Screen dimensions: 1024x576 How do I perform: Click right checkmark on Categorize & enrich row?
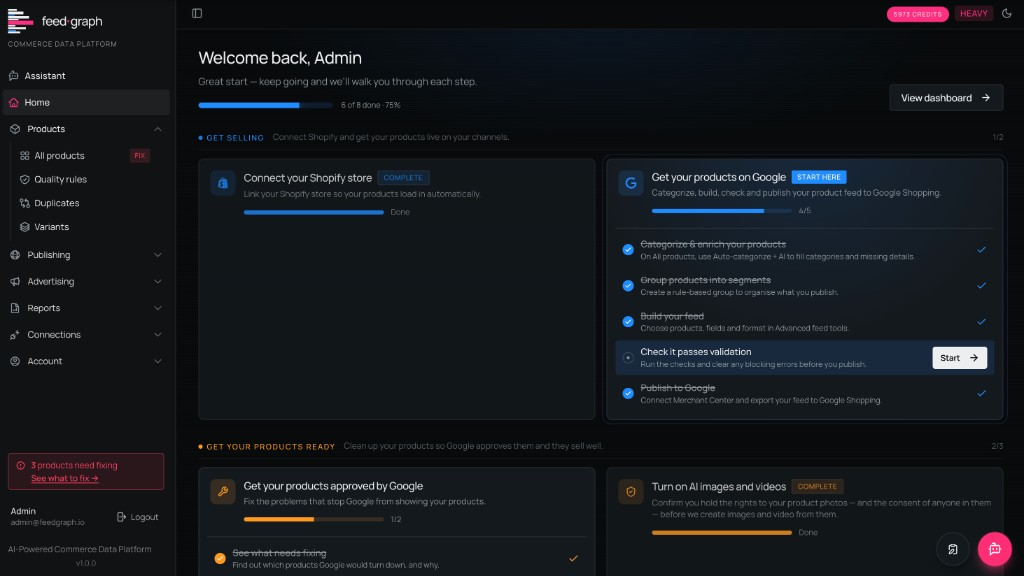pos(981,249)
